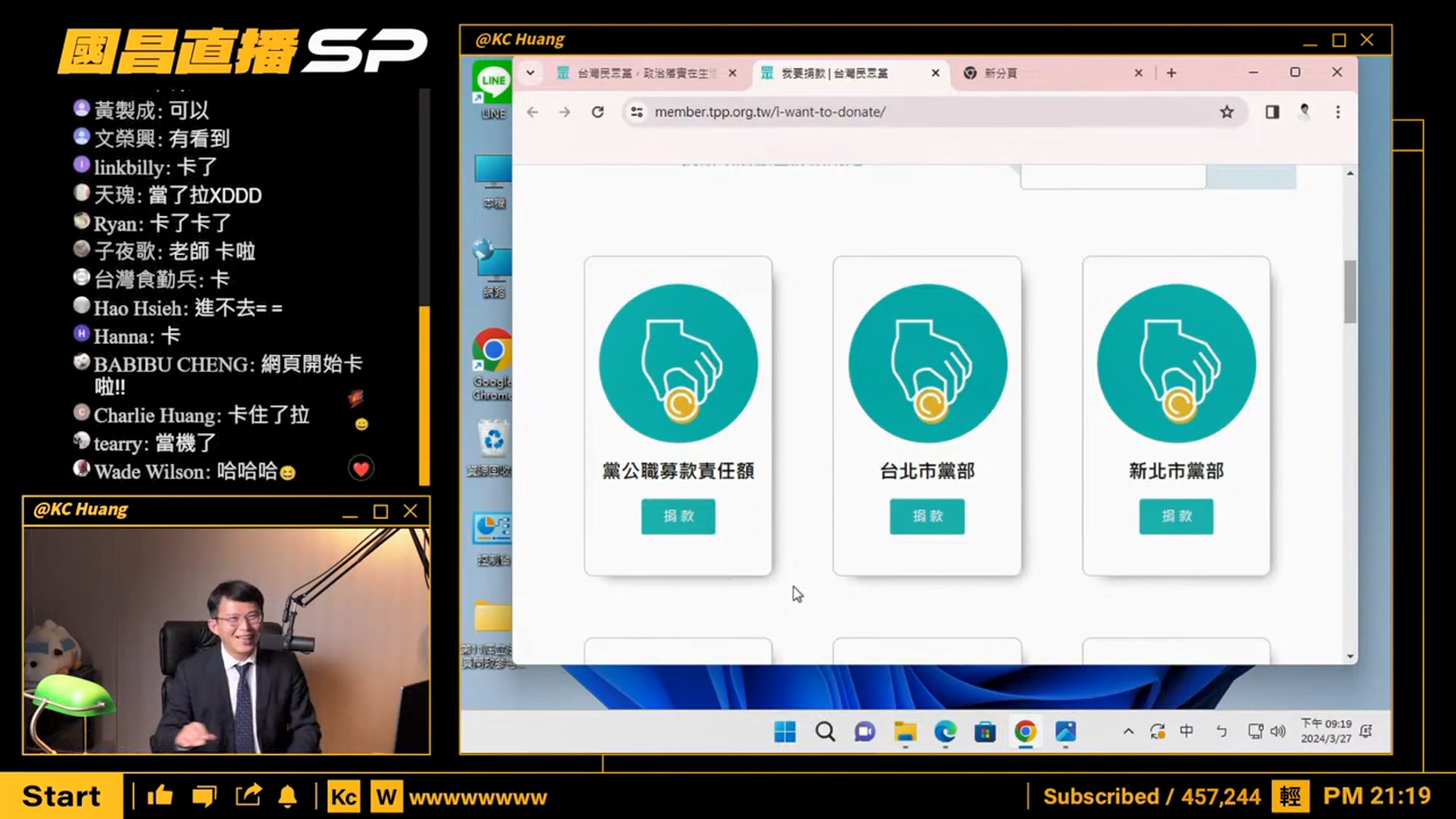Click 捐款 under 新北市黨部
The image size is (1456, 819).
click(1176, 516)
